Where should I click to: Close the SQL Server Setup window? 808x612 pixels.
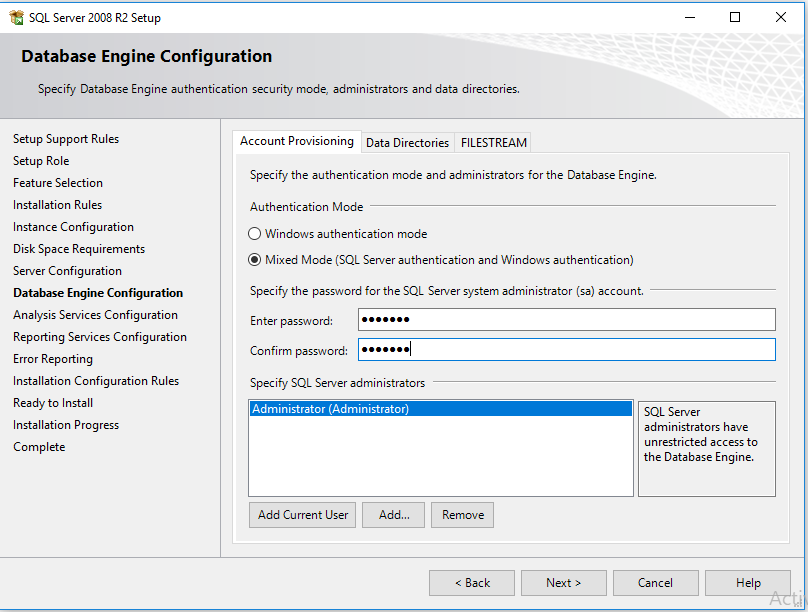click(781, 18)
